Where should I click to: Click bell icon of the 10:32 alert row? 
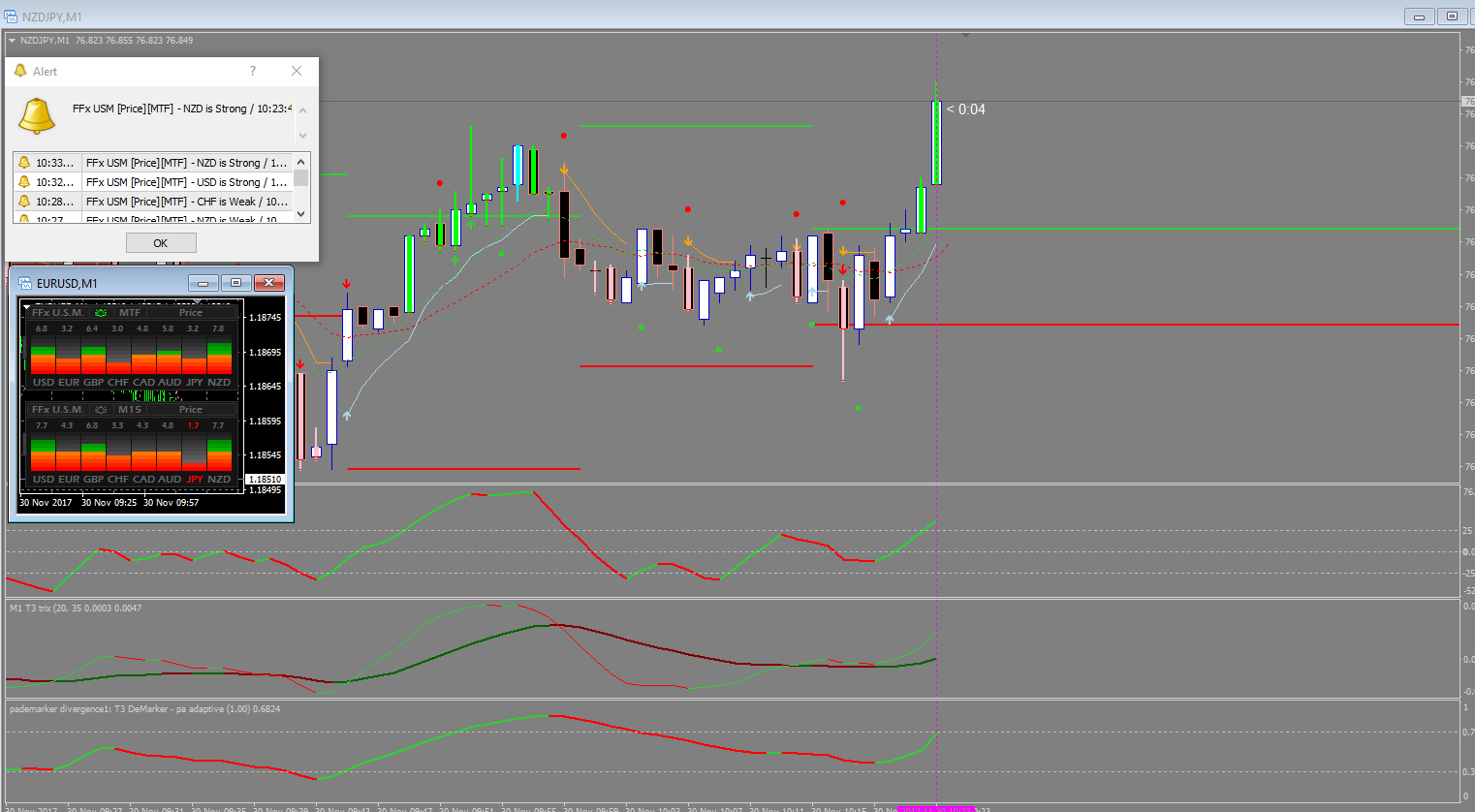click(x=24, y=182)
